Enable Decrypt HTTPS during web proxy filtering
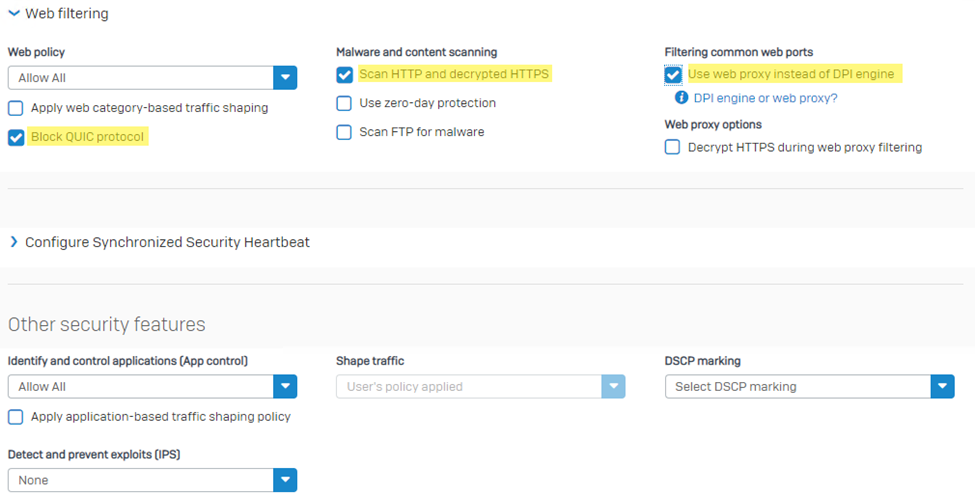Viewport: 975px width, 496px height. [673, 148]
